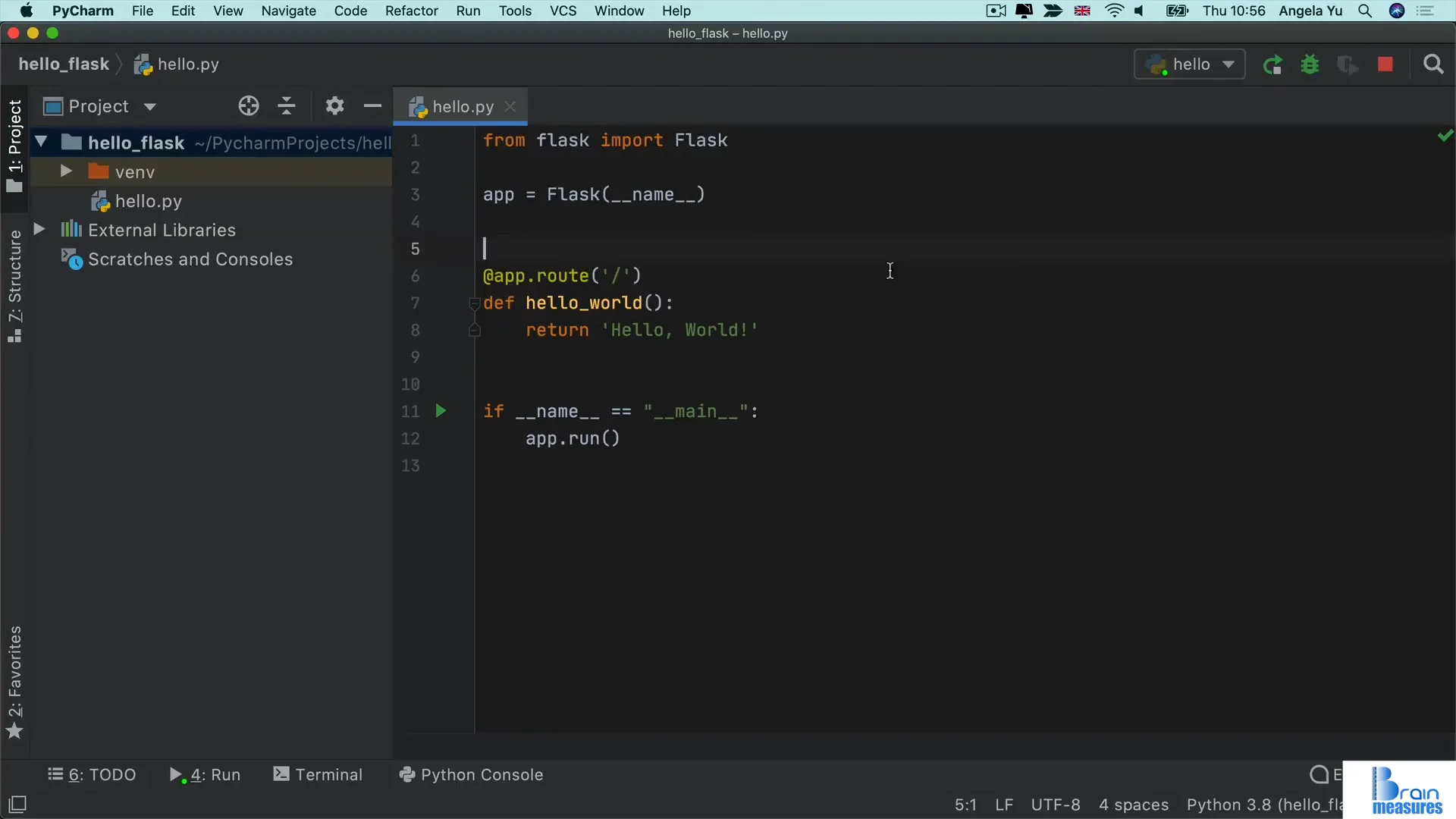Select file in project with locate icon
1456x819 pixels.
click(248, 105)
